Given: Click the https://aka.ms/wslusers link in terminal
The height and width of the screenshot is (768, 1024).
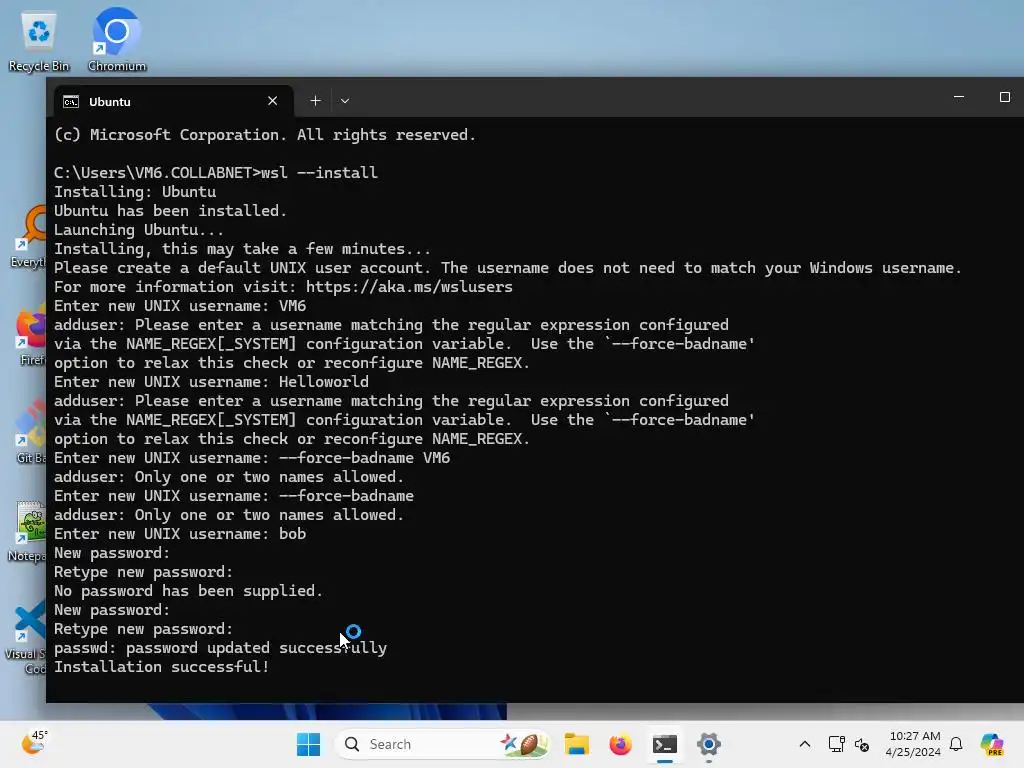Looking at the screenshot, I should point(409,287).
